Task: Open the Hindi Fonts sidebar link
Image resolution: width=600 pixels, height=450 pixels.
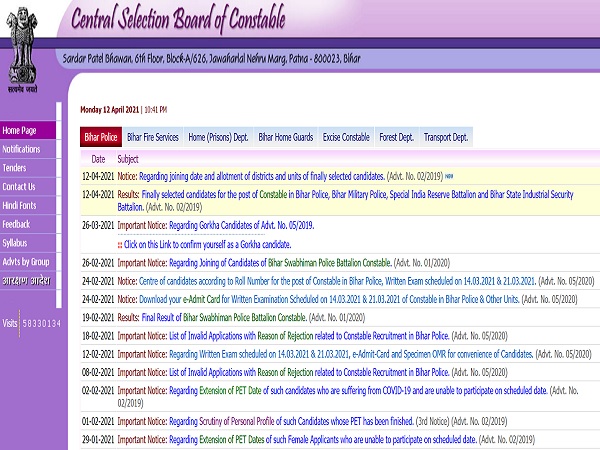Action: 19,205
